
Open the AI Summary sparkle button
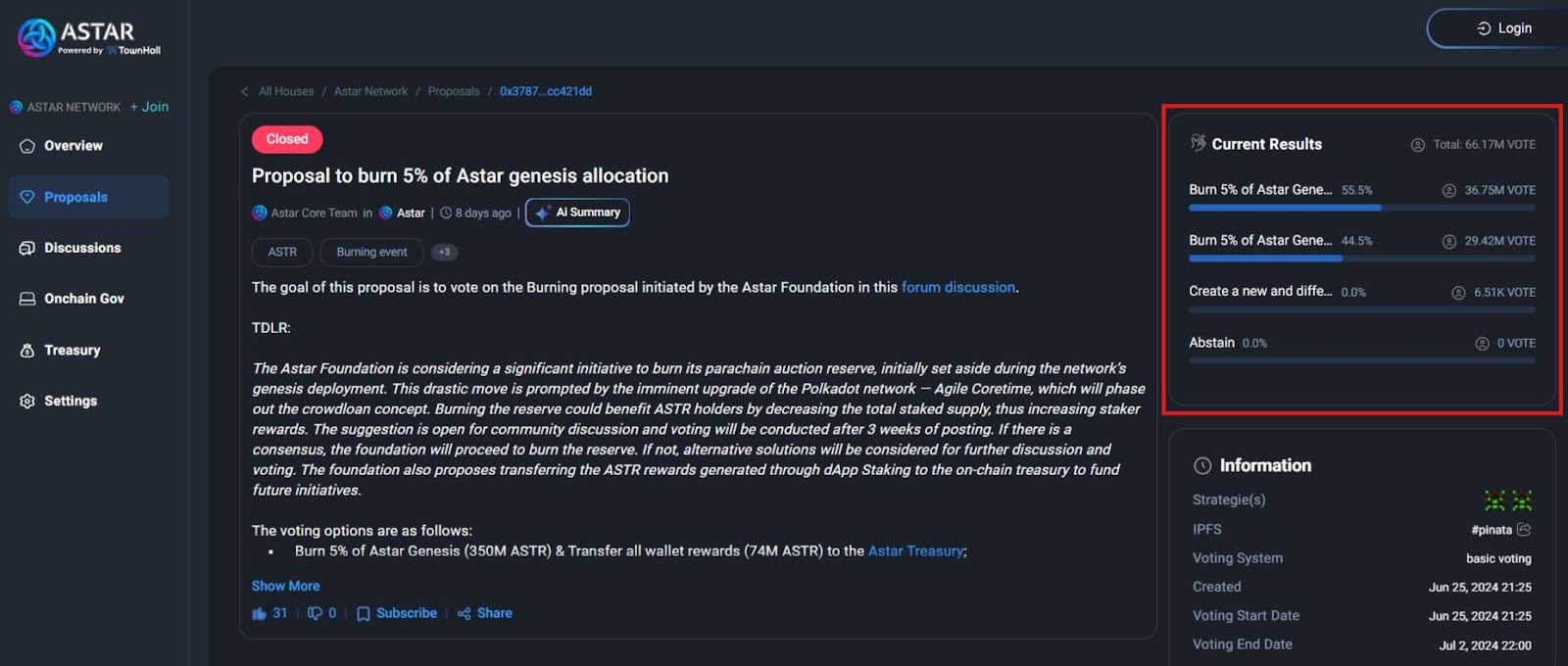click(577, 213)
